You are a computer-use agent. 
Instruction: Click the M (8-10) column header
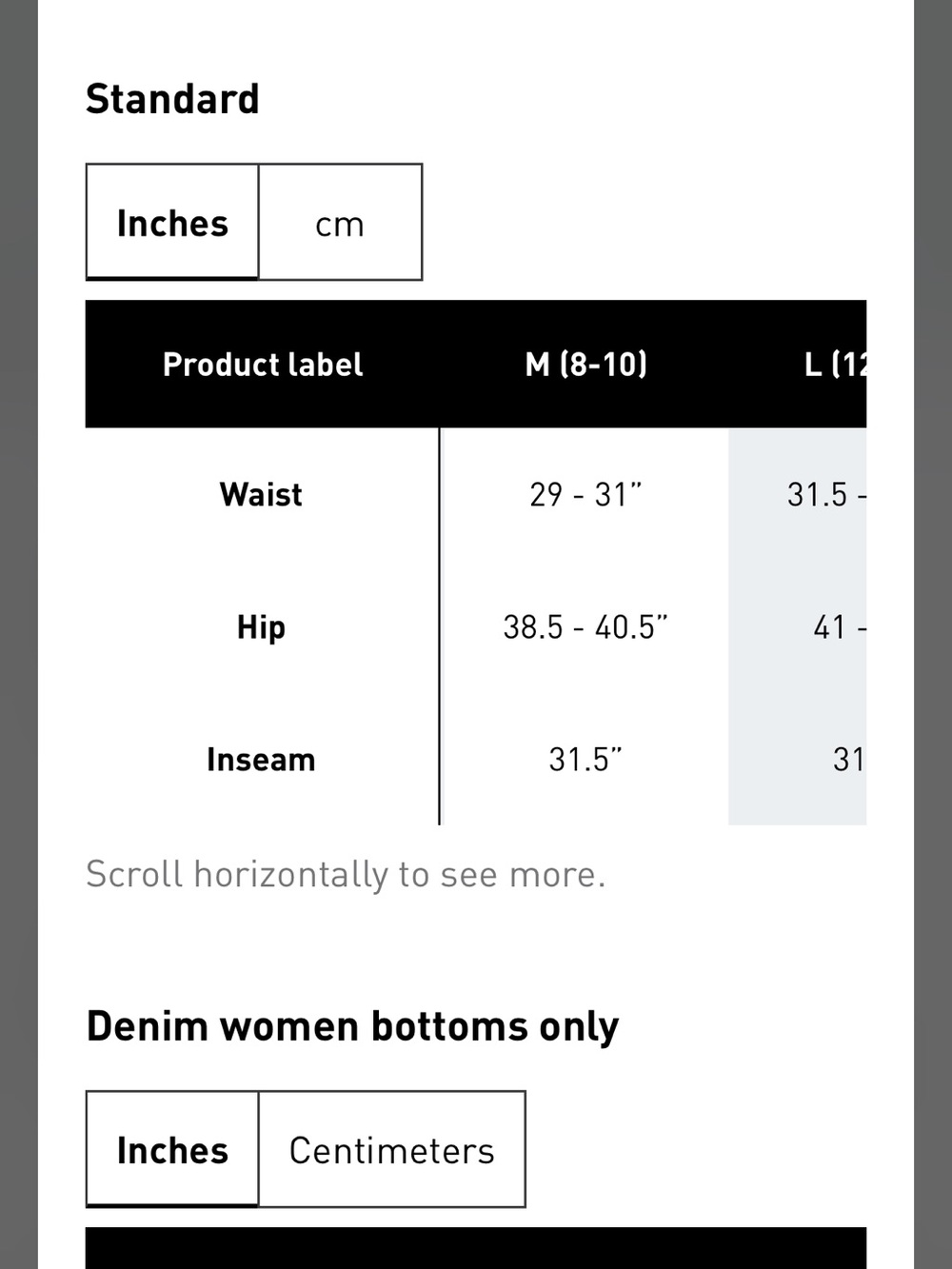click(585, 364)
